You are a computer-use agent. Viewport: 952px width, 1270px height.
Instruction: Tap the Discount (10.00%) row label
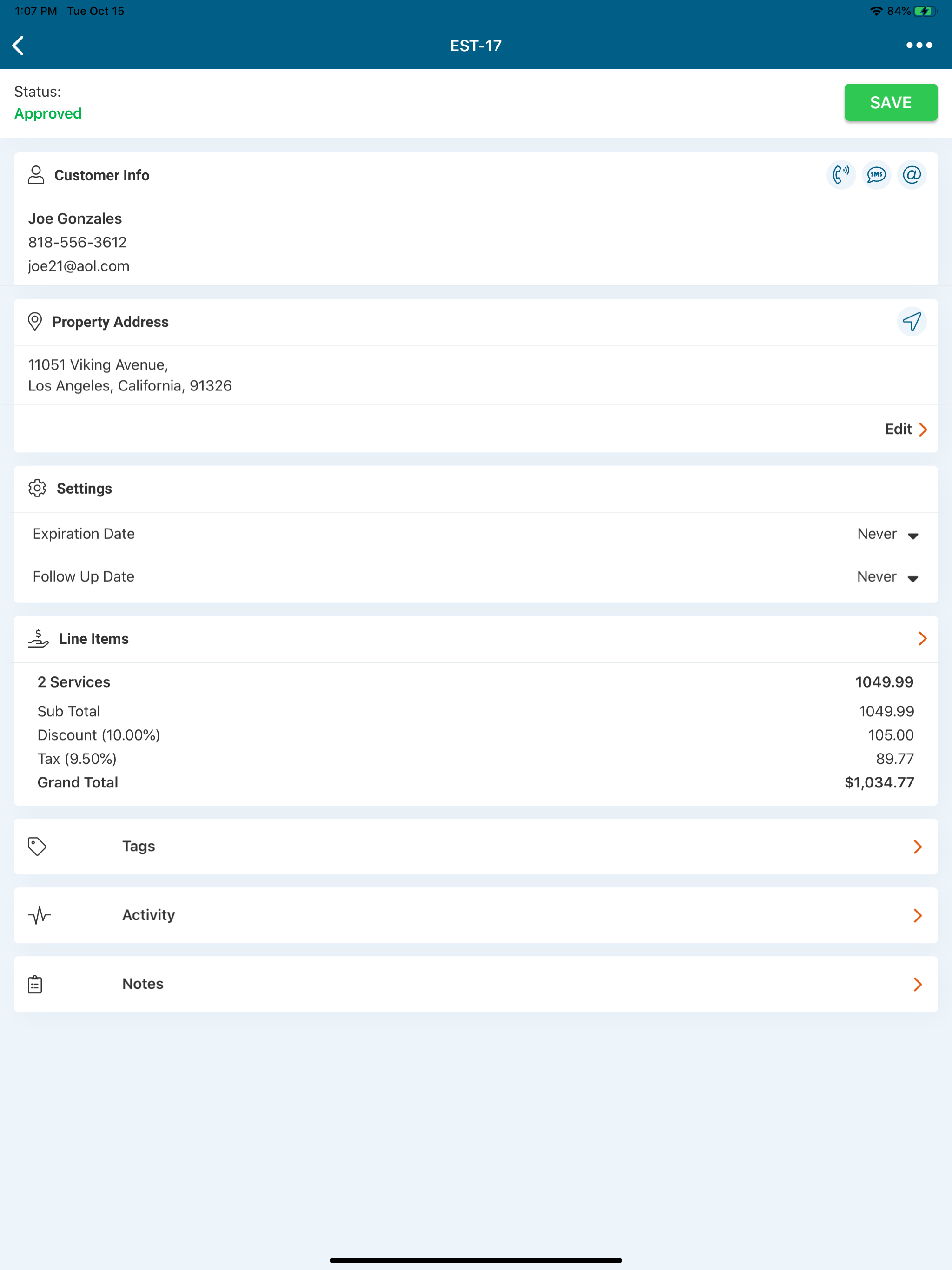point(99,735)
